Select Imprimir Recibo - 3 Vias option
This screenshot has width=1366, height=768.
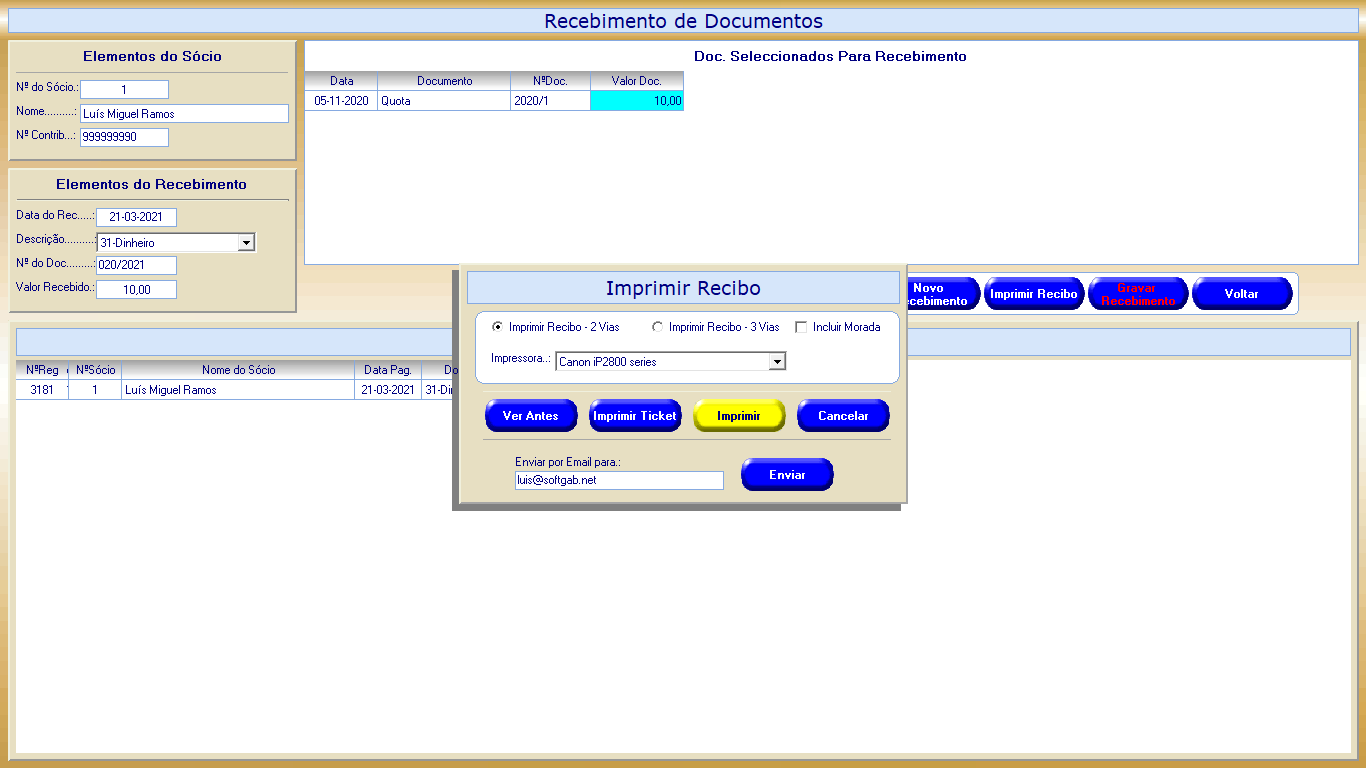click(657, 327)
